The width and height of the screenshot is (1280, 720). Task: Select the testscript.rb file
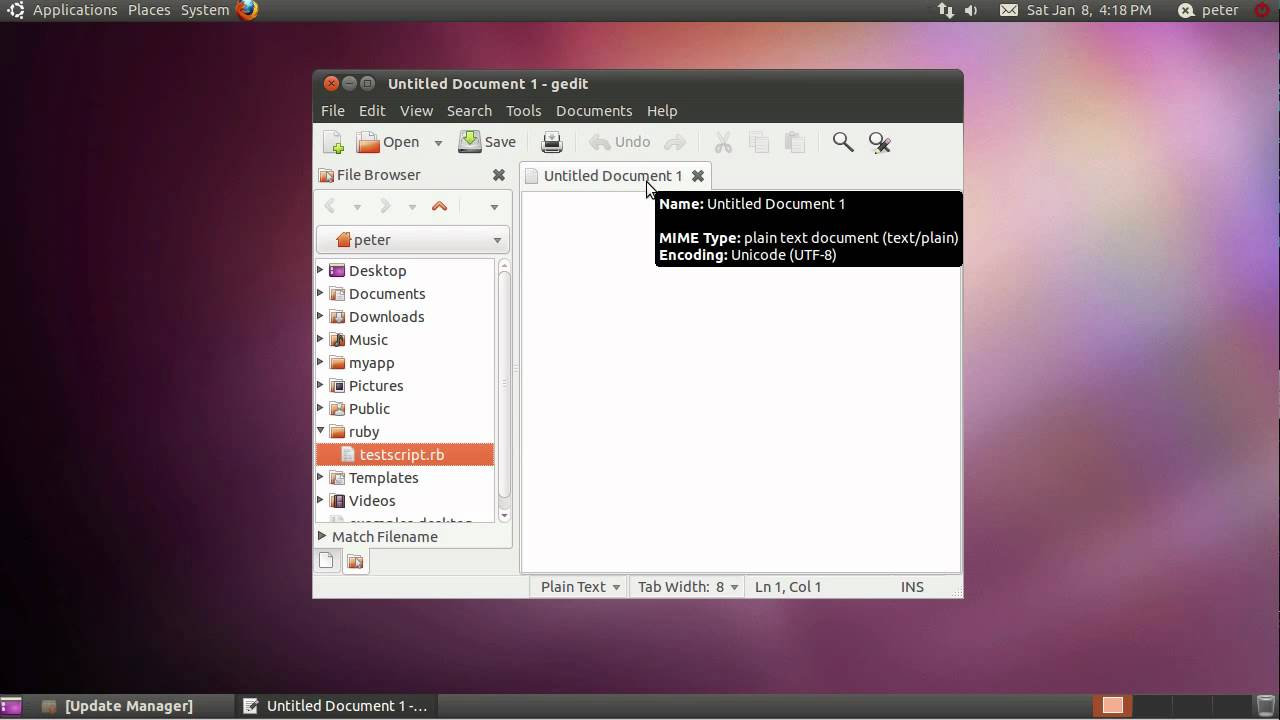(x=405, y=455)
